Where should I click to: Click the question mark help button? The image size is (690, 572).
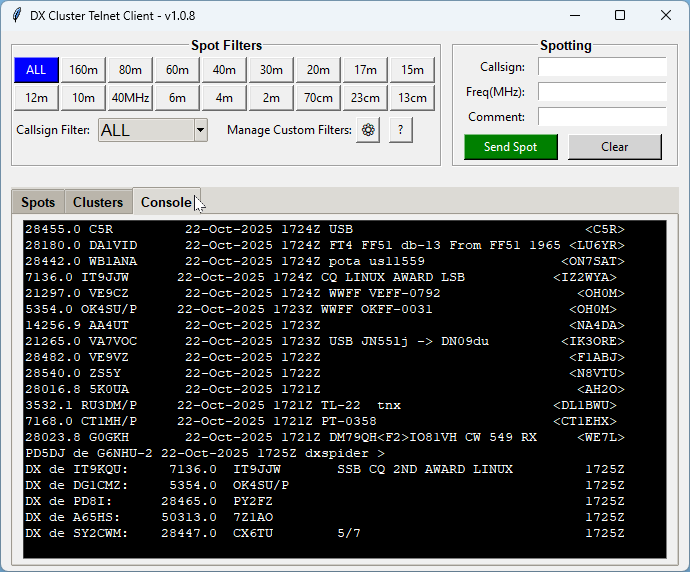coord(401,130)
